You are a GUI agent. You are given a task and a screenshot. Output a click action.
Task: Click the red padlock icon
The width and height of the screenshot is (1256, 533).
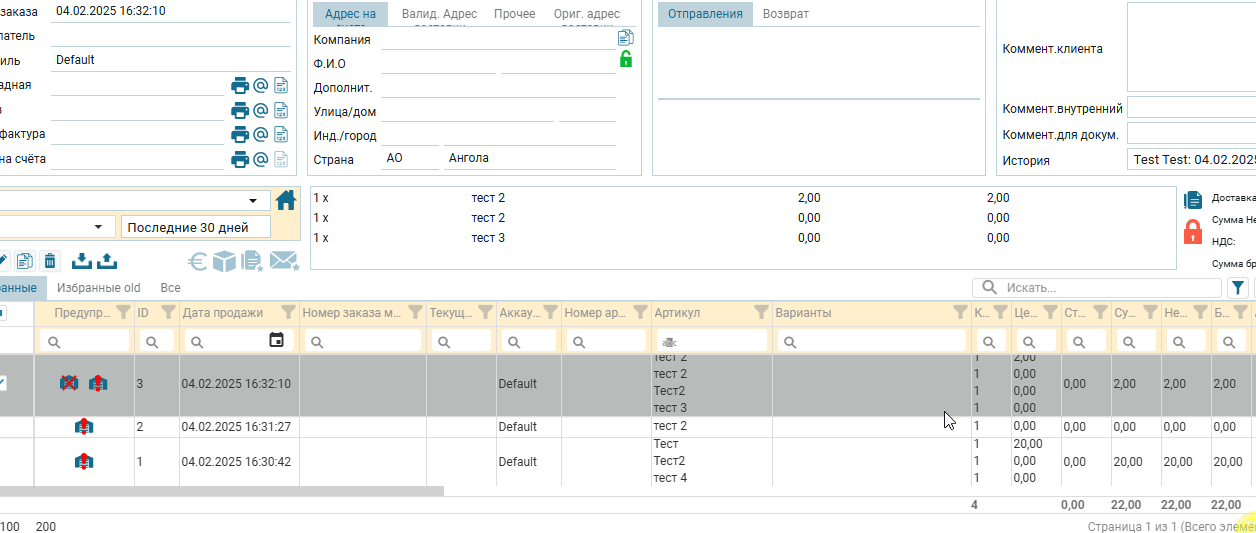point(1192,232)
